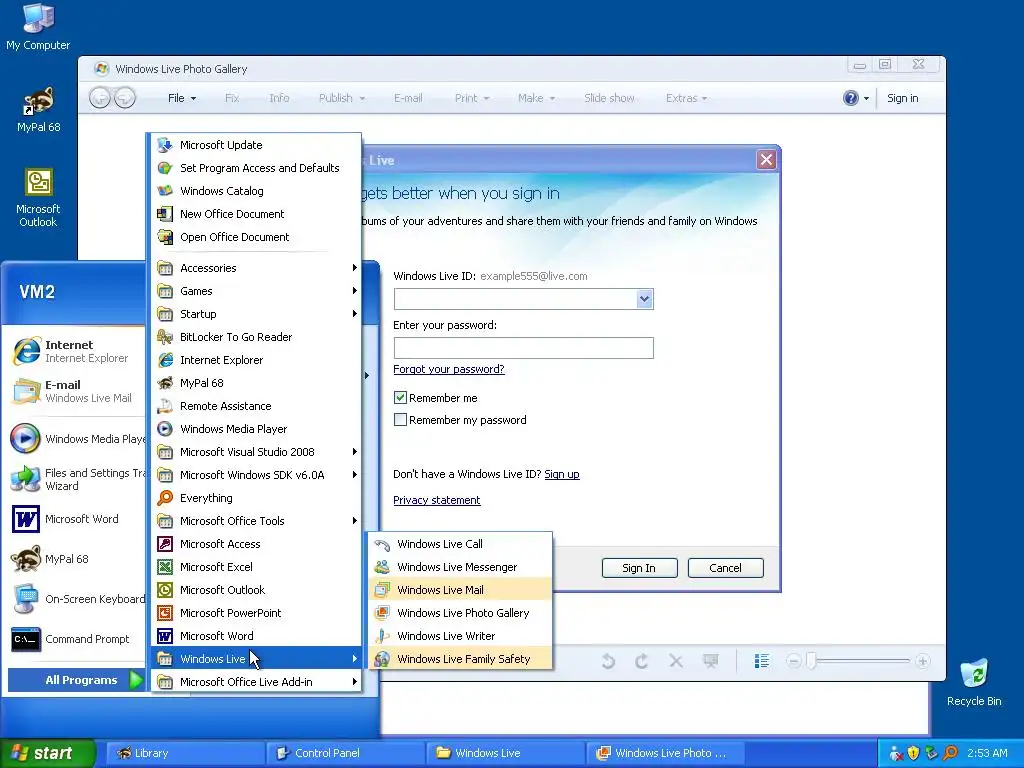Select My Computer desktop icon
This screenshot has width=1024, height=768.
tap(38, 26)
